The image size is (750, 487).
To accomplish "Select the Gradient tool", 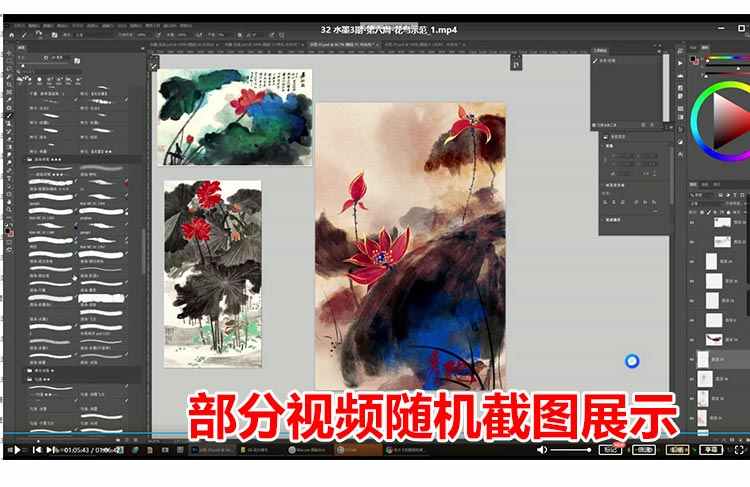I will coord(9,147).
